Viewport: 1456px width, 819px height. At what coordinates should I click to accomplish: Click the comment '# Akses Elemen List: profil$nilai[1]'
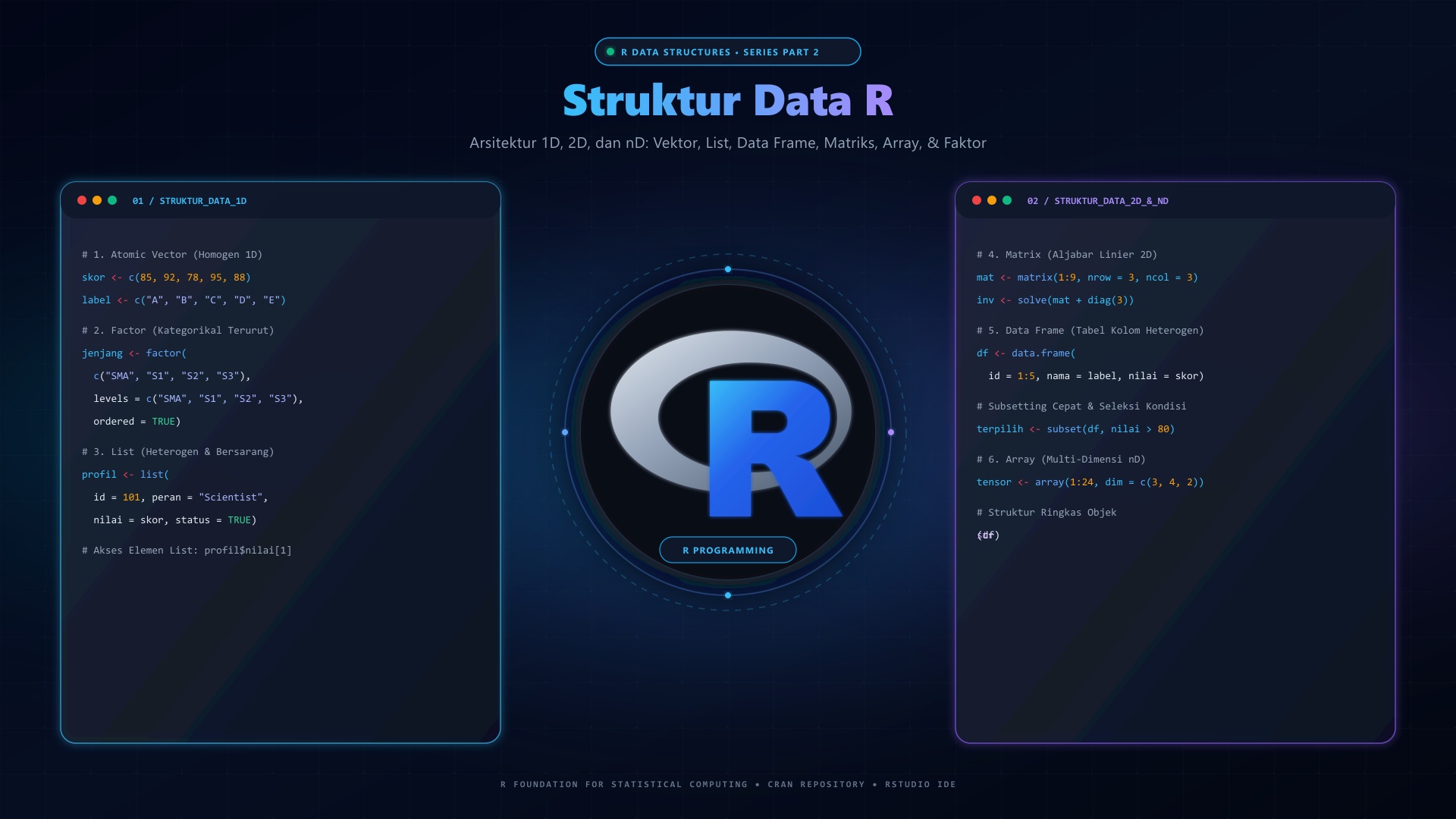[187, 551]
